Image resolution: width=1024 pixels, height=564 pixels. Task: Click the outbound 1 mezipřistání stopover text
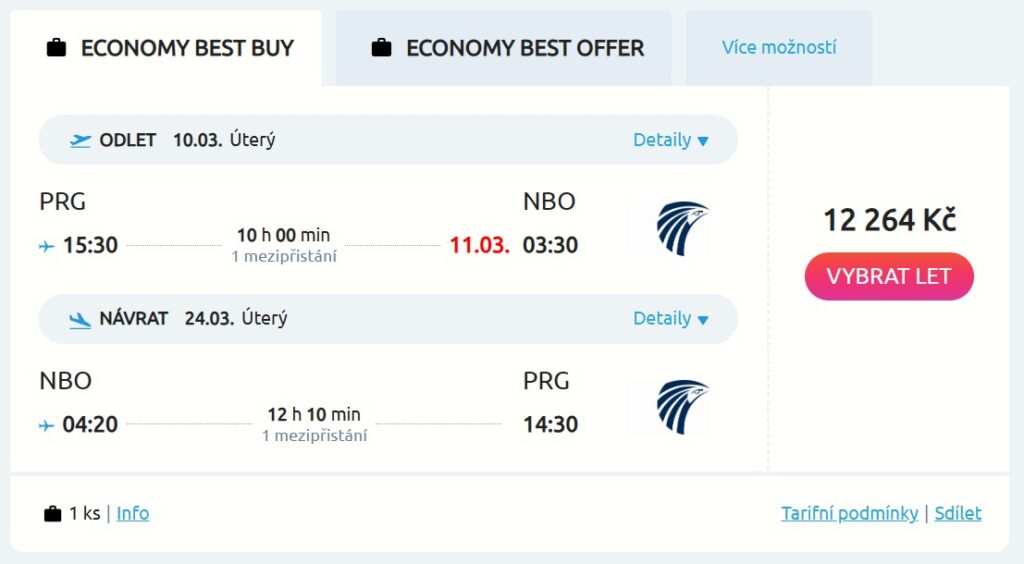[284, 256]
